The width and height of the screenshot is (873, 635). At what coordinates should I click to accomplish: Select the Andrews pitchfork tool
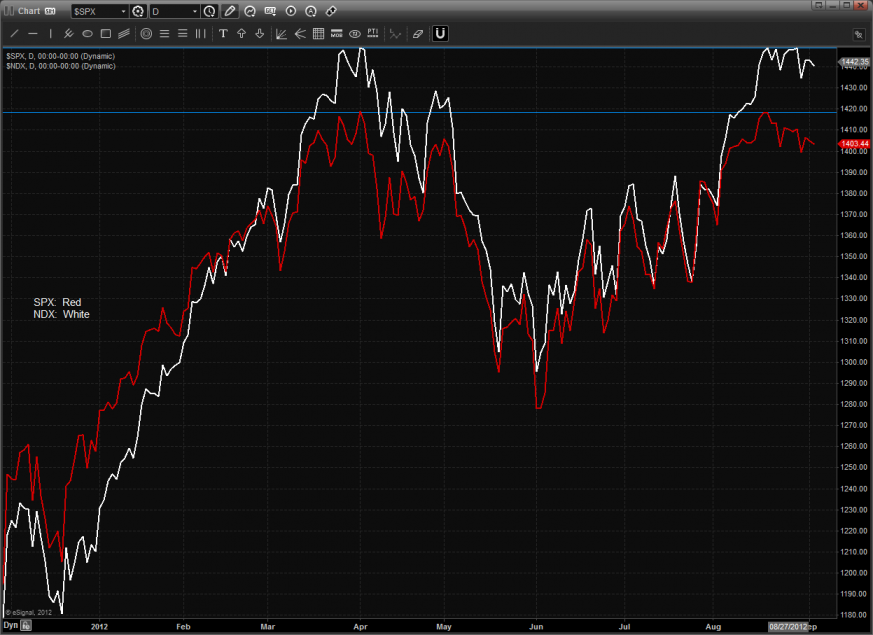[x=68, y=34]
